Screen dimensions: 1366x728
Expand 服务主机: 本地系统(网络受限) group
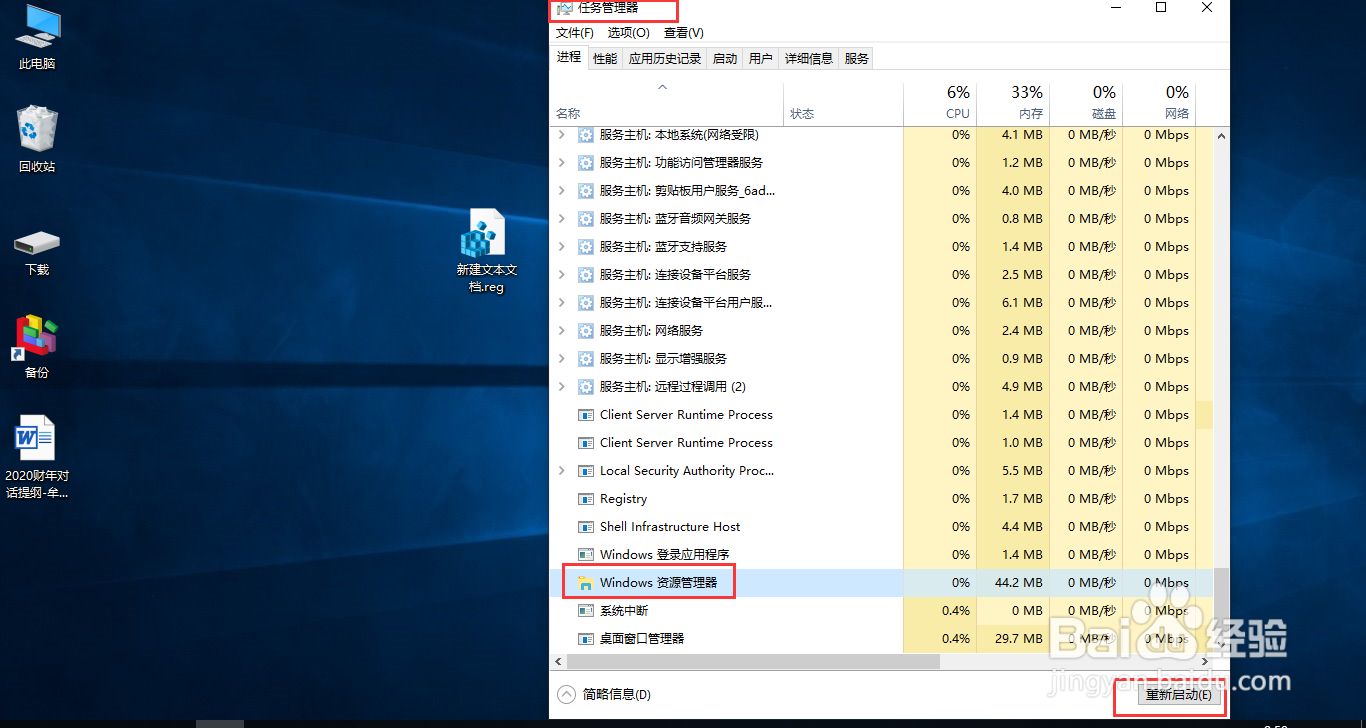point(561,135)
